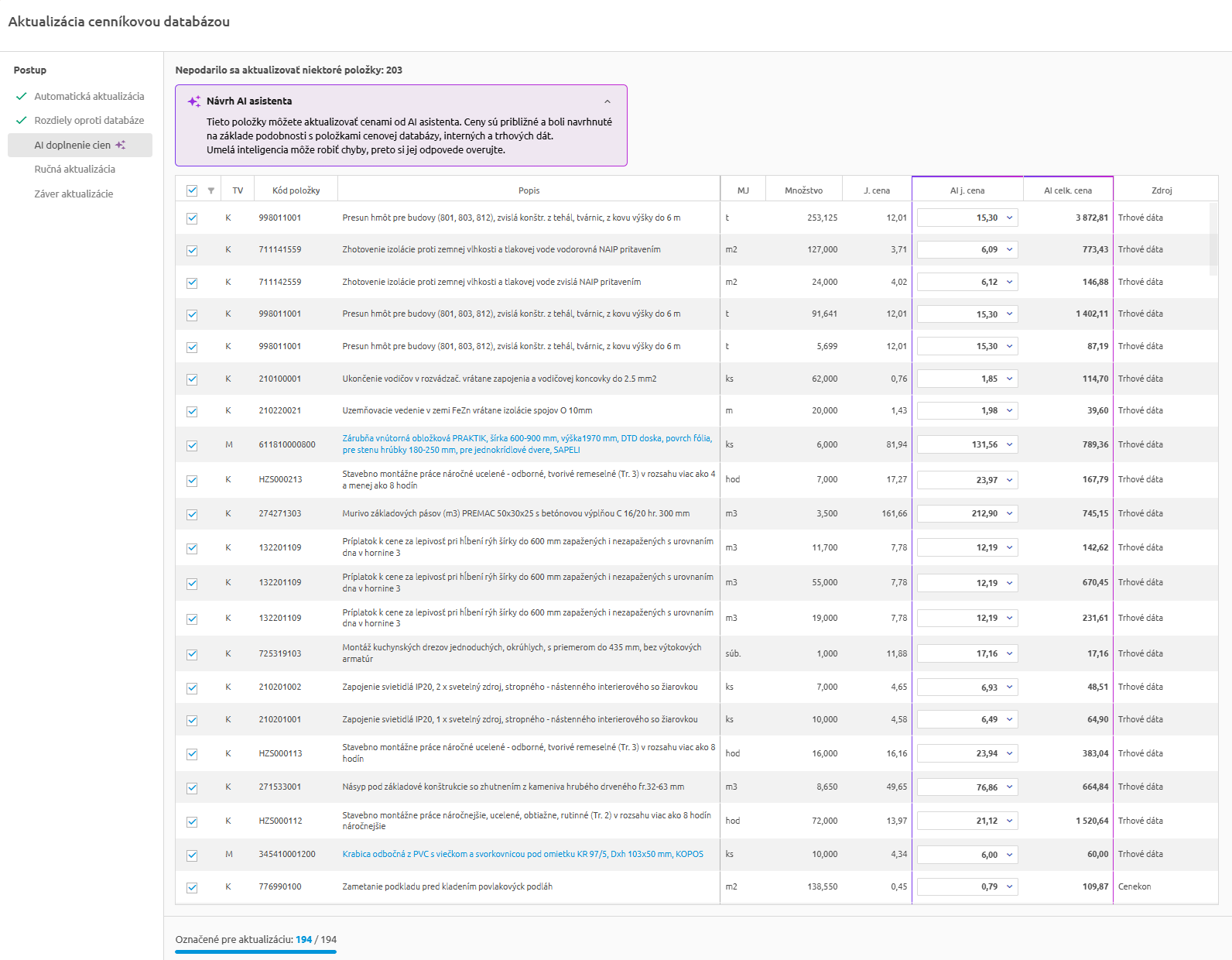Click the code cell HZS000112
This screenshot has height=960, width=1232.
point(280,821)
